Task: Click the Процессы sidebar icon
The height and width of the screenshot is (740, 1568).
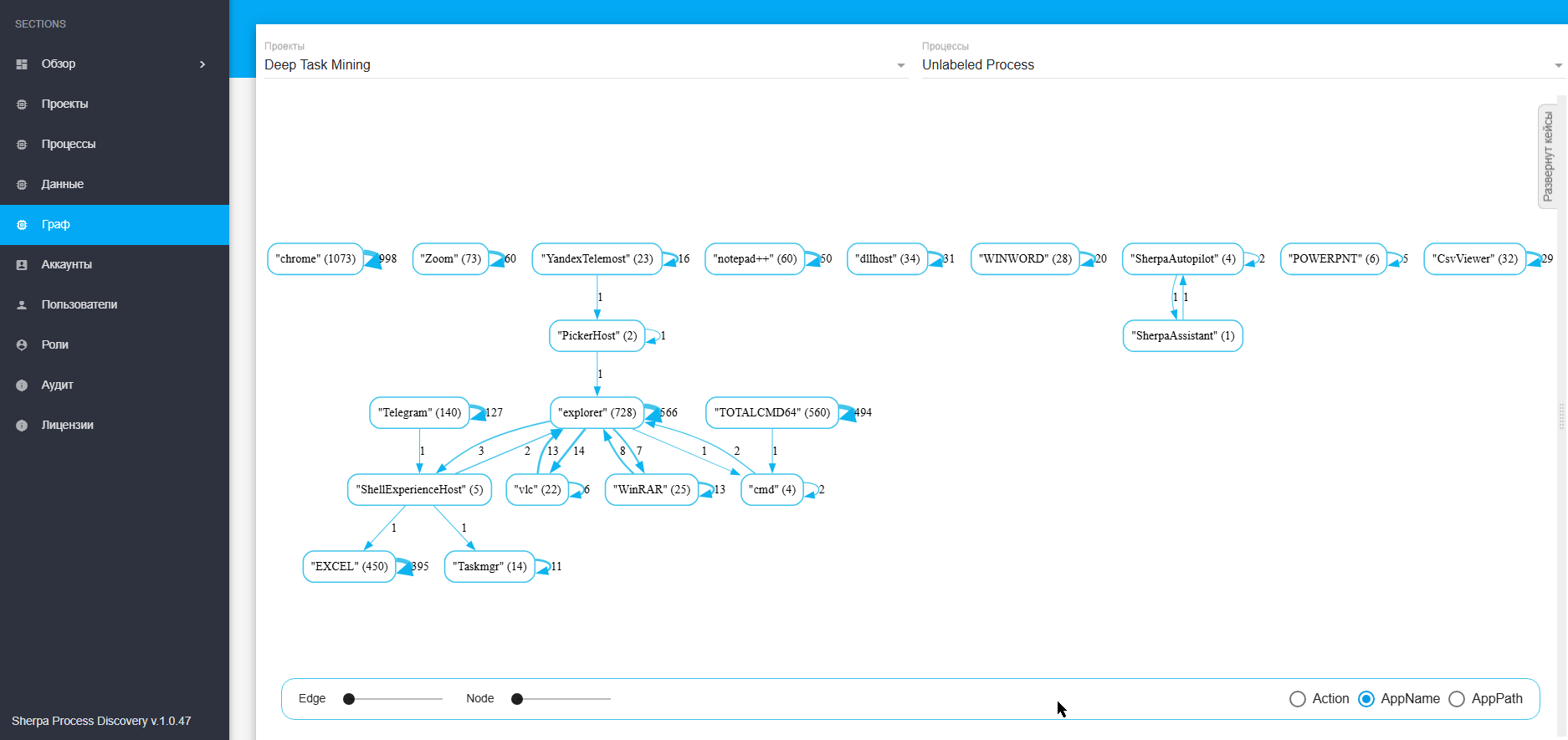Action: (22, 145)
